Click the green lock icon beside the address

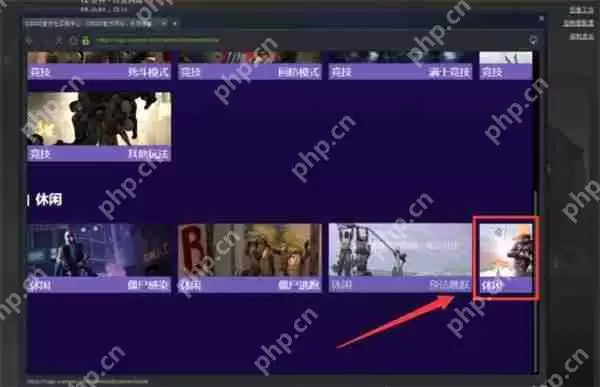click(x=86, y=41)
